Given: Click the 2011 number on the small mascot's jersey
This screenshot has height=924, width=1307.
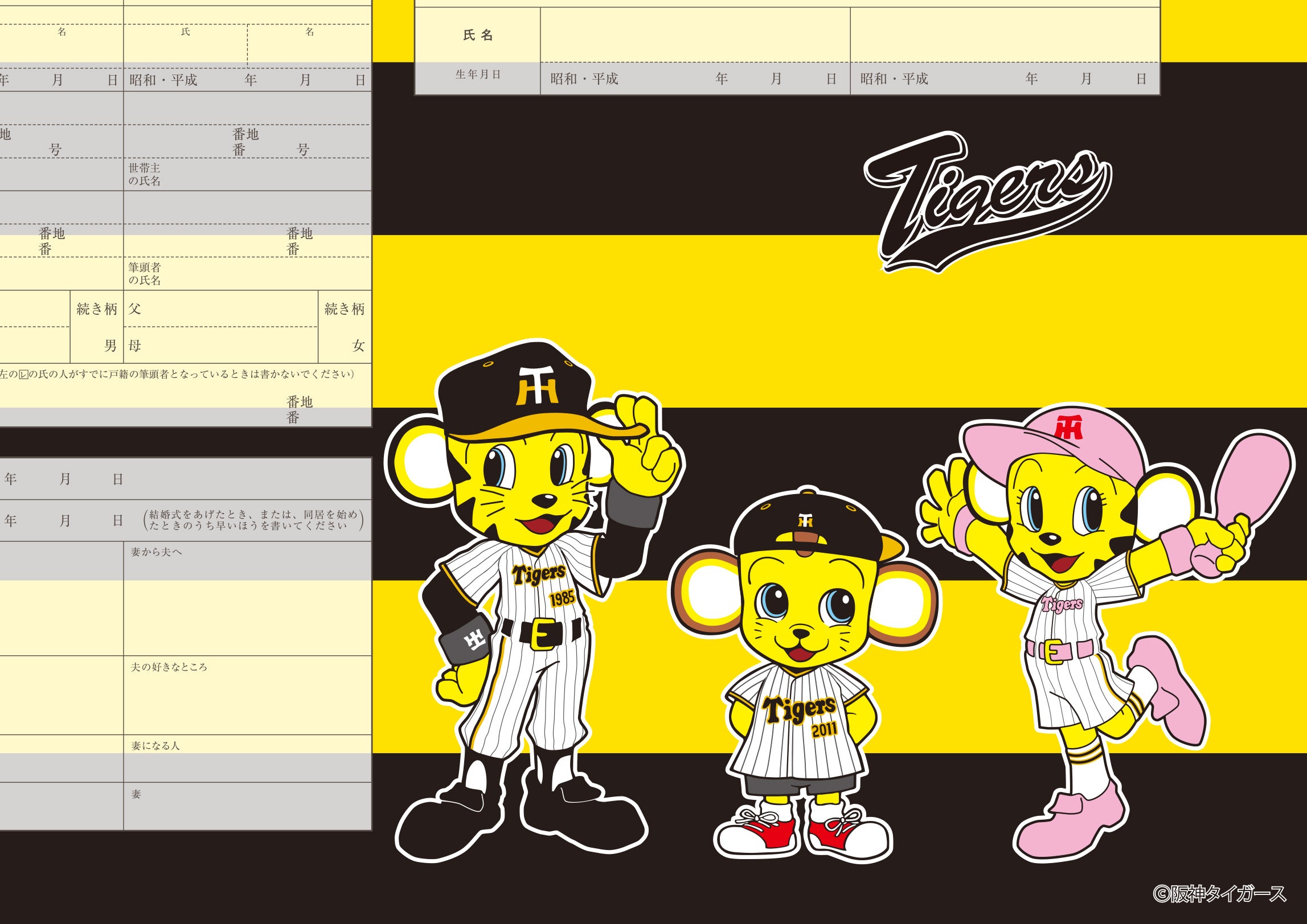Looking at the screenshot, I should 824,730.
